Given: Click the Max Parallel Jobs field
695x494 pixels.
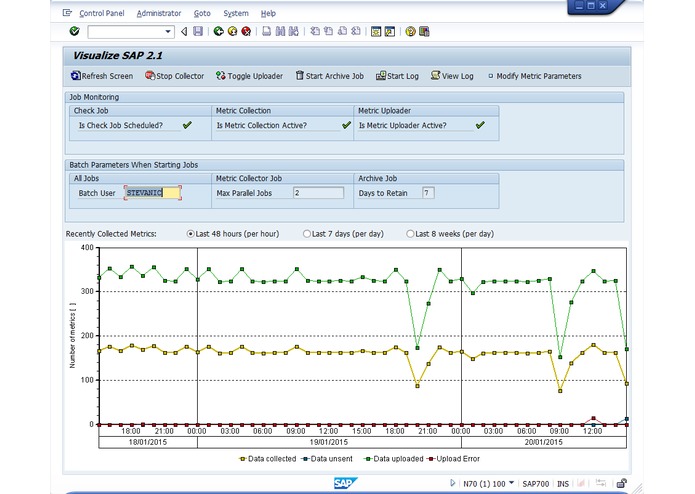Looking at the screenshot, I should click(318, 193).
